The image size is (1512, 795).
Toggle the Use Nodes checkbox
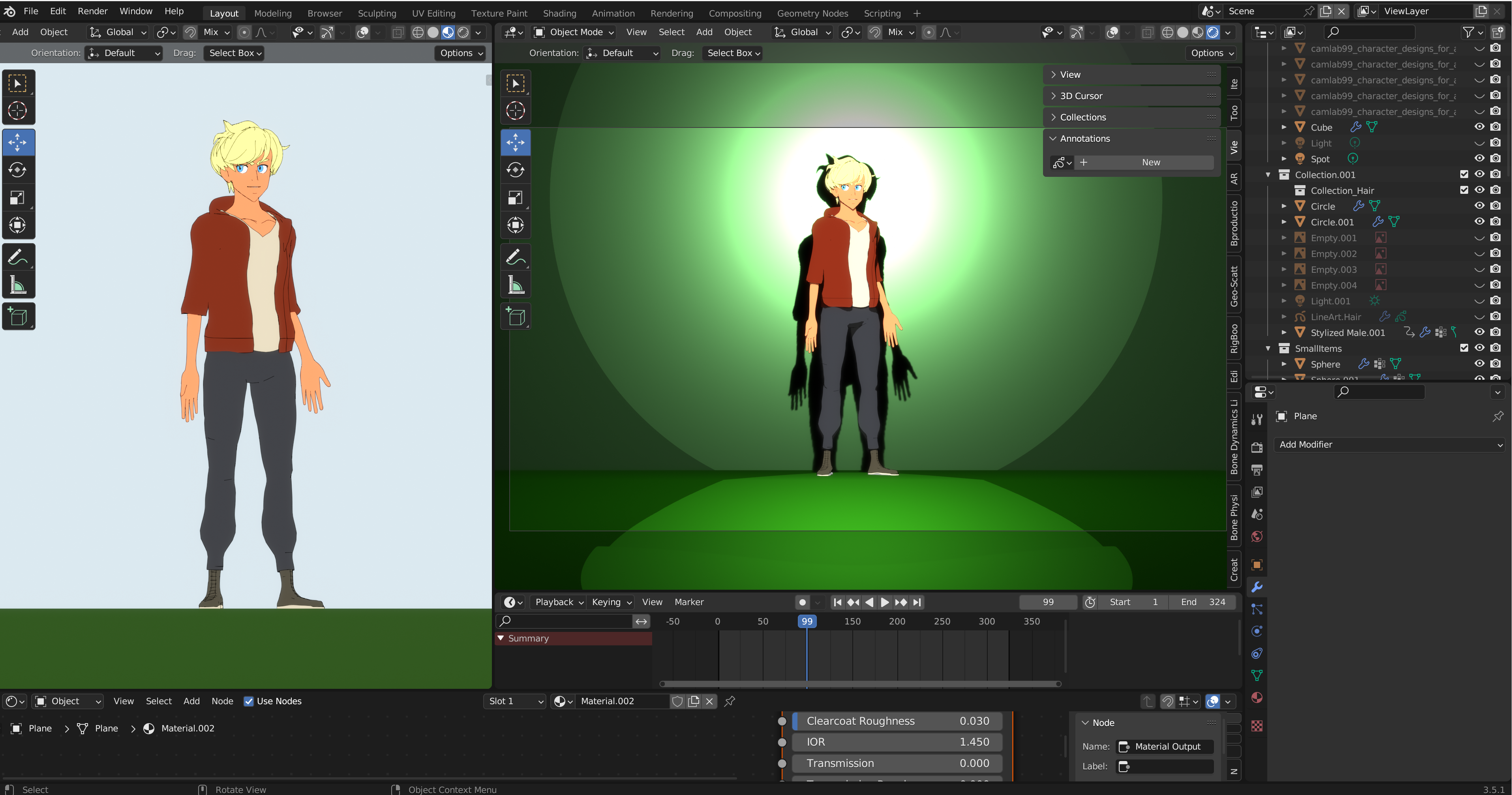pos(249,701)
